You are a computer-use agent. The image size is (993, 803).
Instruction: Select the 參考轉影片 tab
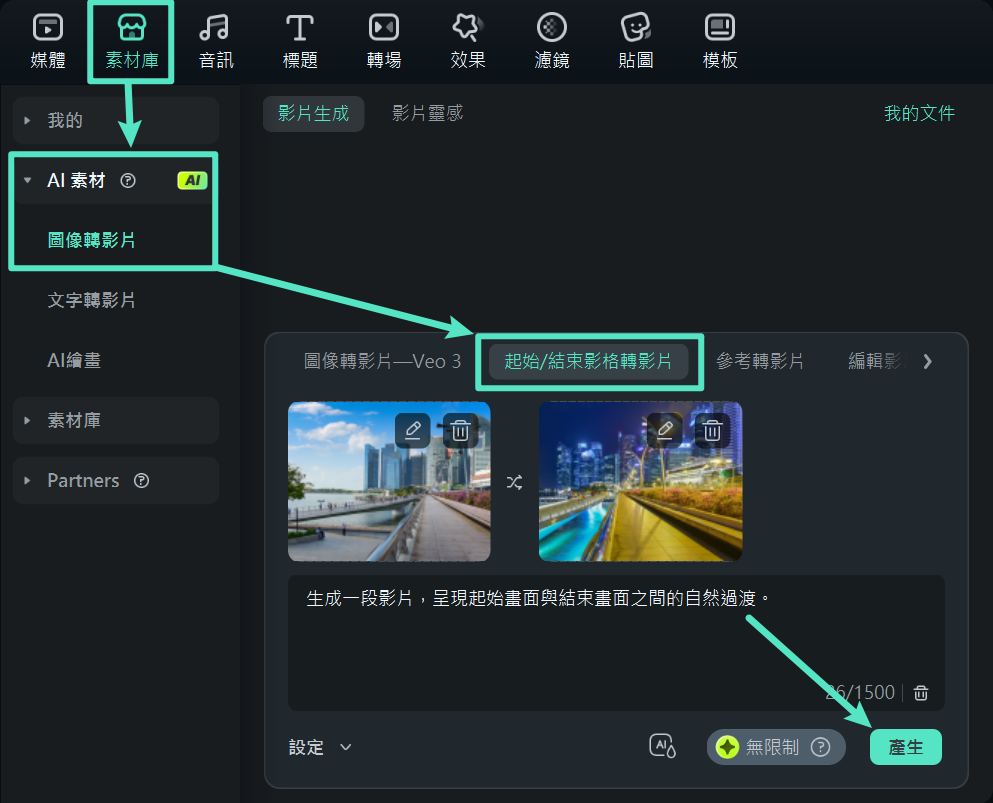point(761,363)
